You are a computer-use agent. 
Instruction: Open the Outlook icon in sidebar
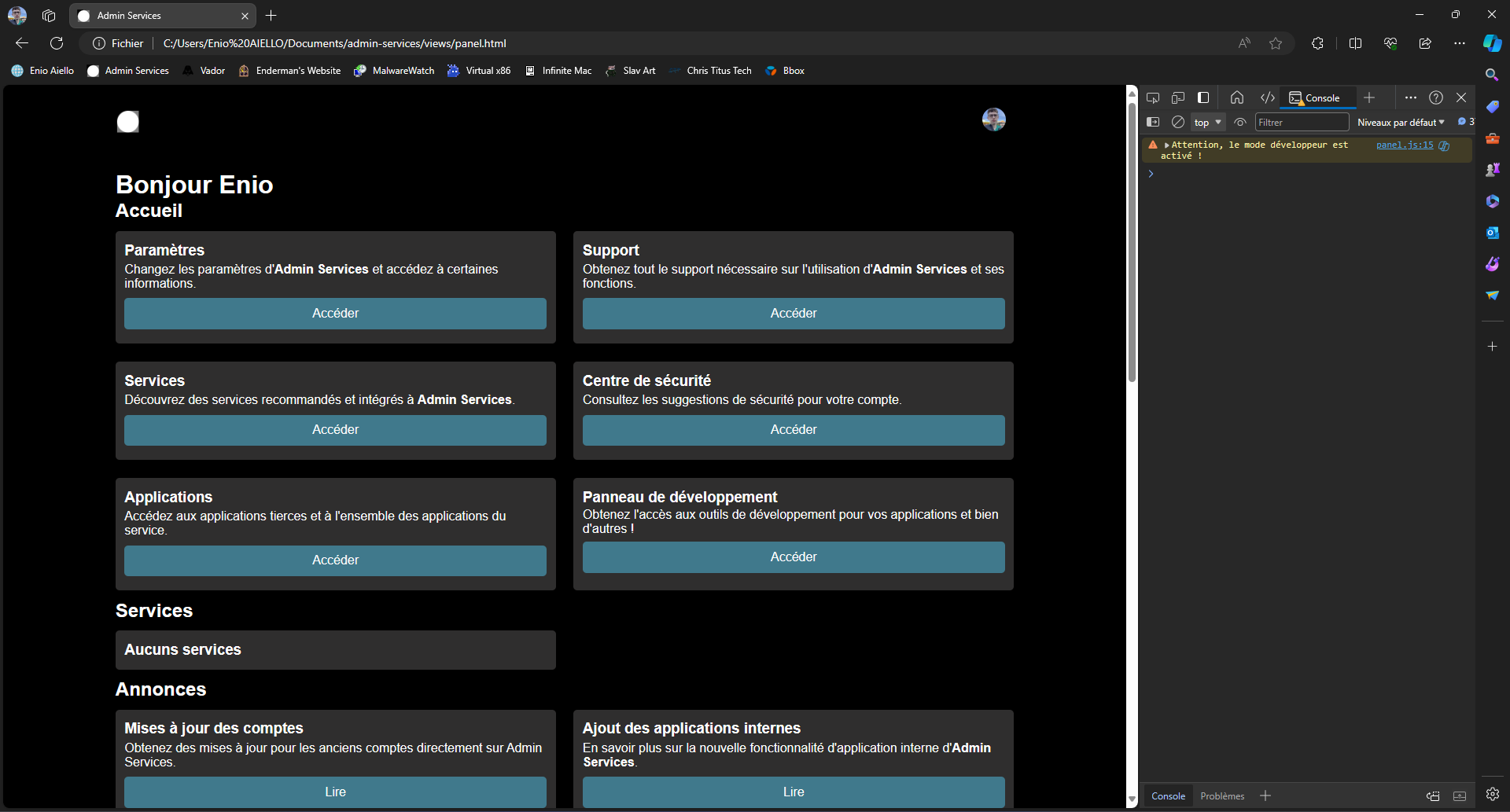(1492, 233)
